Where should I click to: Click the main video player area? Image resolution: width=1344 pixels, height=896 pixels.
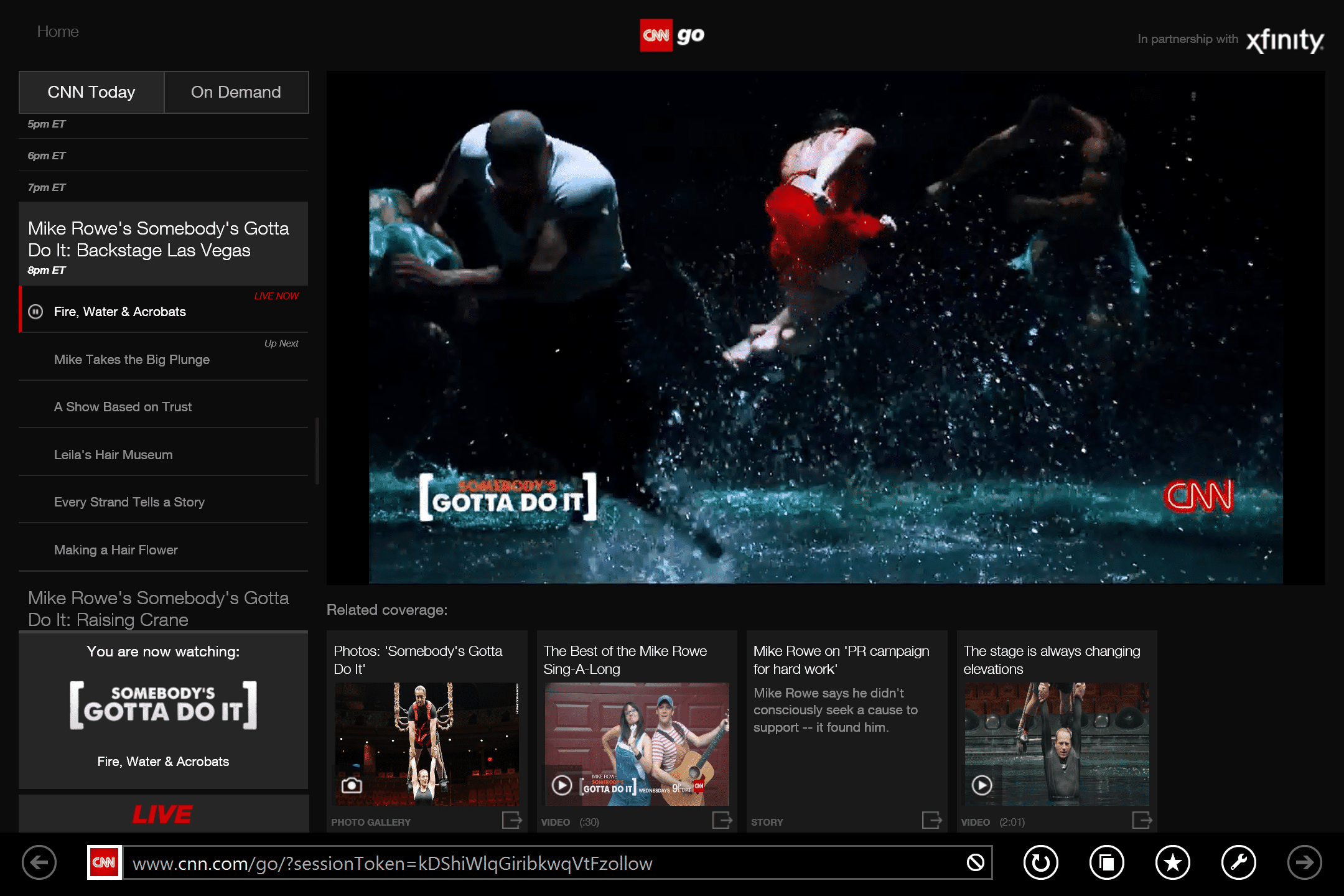[826, 328]
